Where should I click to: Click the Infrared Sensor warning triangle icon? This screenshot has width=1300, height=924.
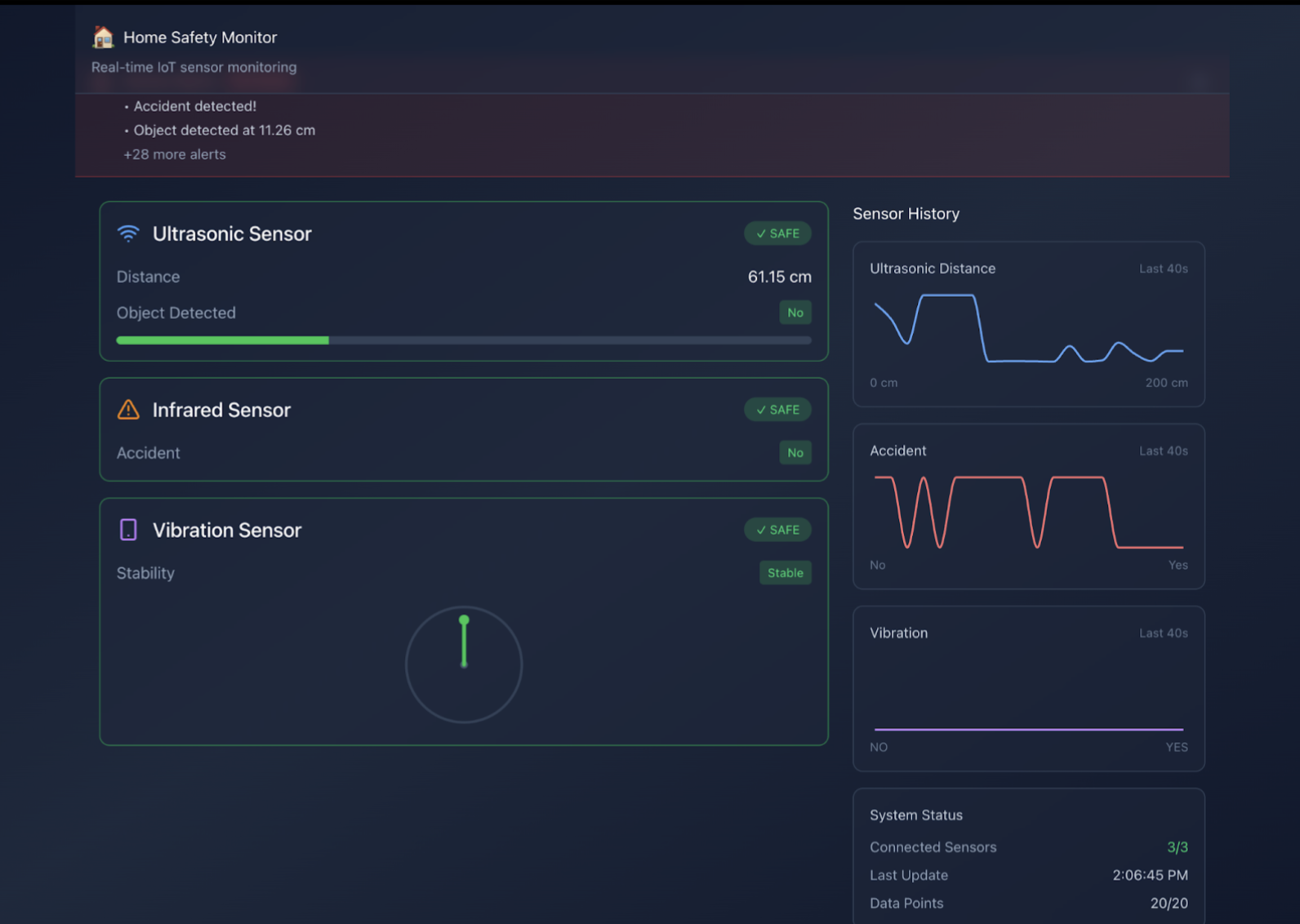click(x=128, y=410)
